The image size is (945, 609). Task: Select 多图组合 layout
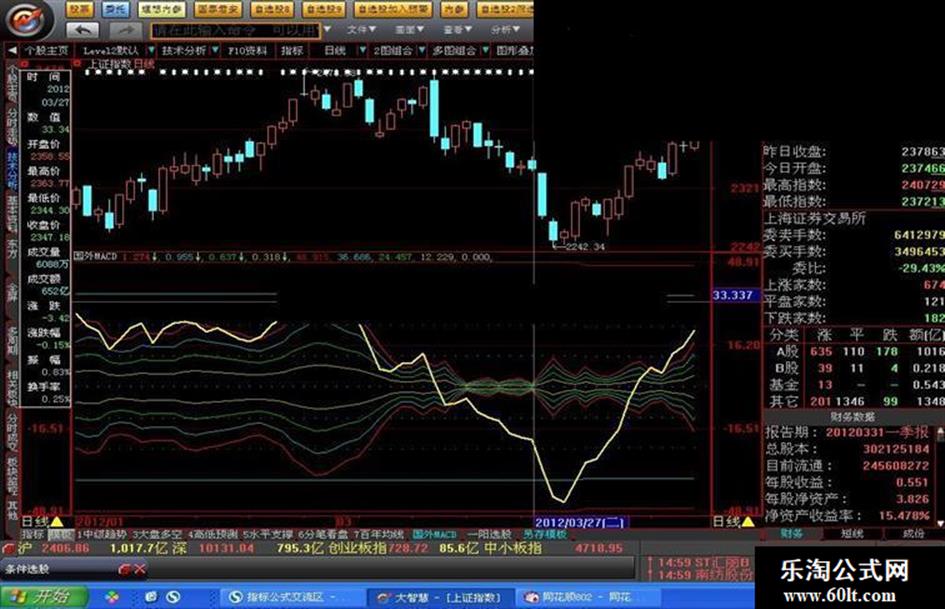[454, 51]
